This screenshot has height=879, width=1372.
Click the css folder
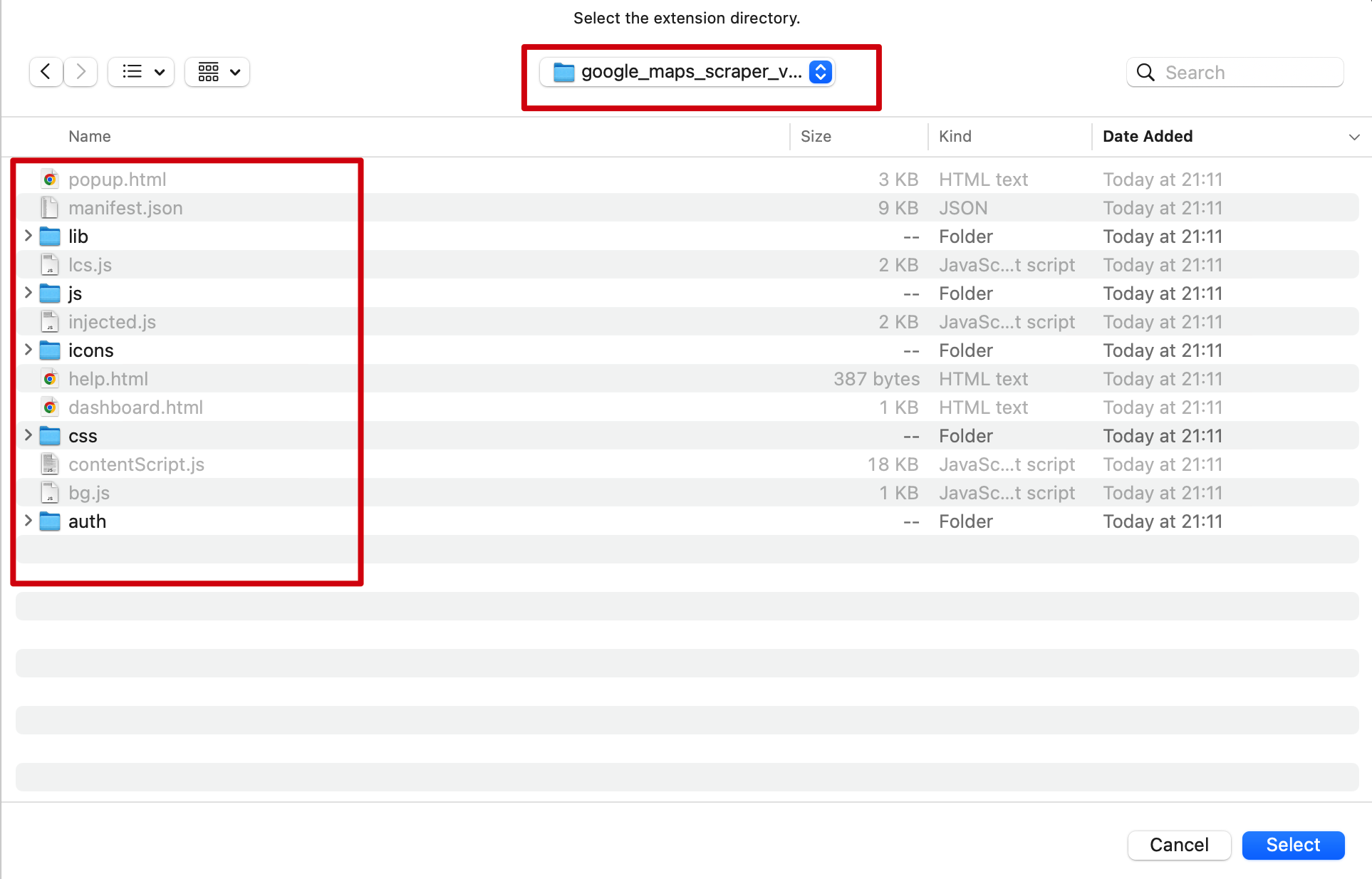pyautogui.click(x=82, y=435)
